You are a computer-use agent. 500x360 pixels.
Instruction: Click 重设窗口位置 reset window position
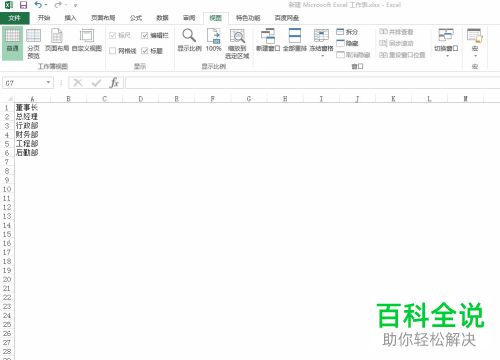(402, 55)
